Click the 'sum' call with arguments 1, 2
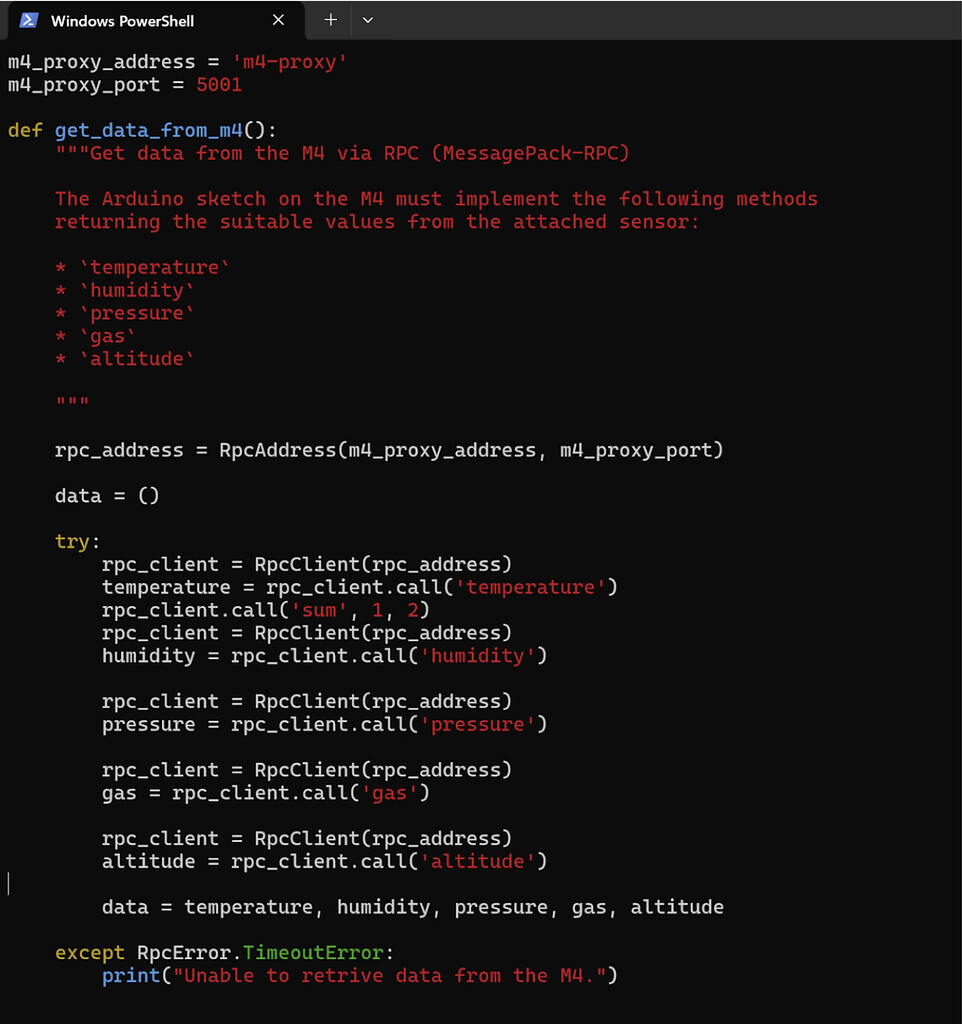Image resolution: width=962 pixels, height=1024 pixels. [265, 609]
